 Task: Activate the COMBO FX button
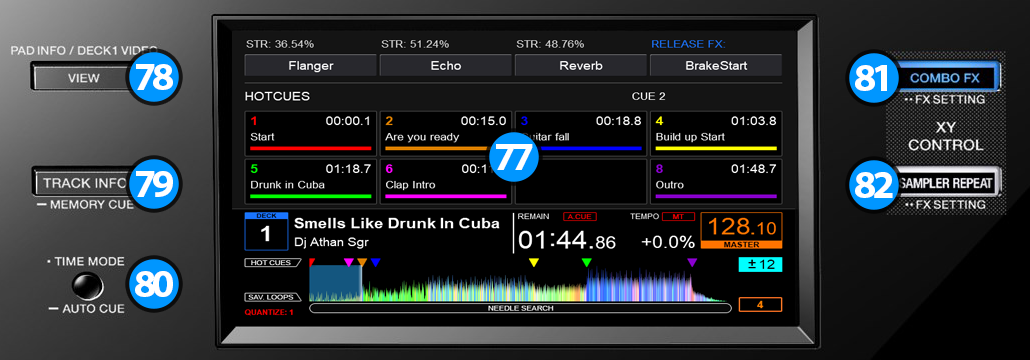(945, 78)
